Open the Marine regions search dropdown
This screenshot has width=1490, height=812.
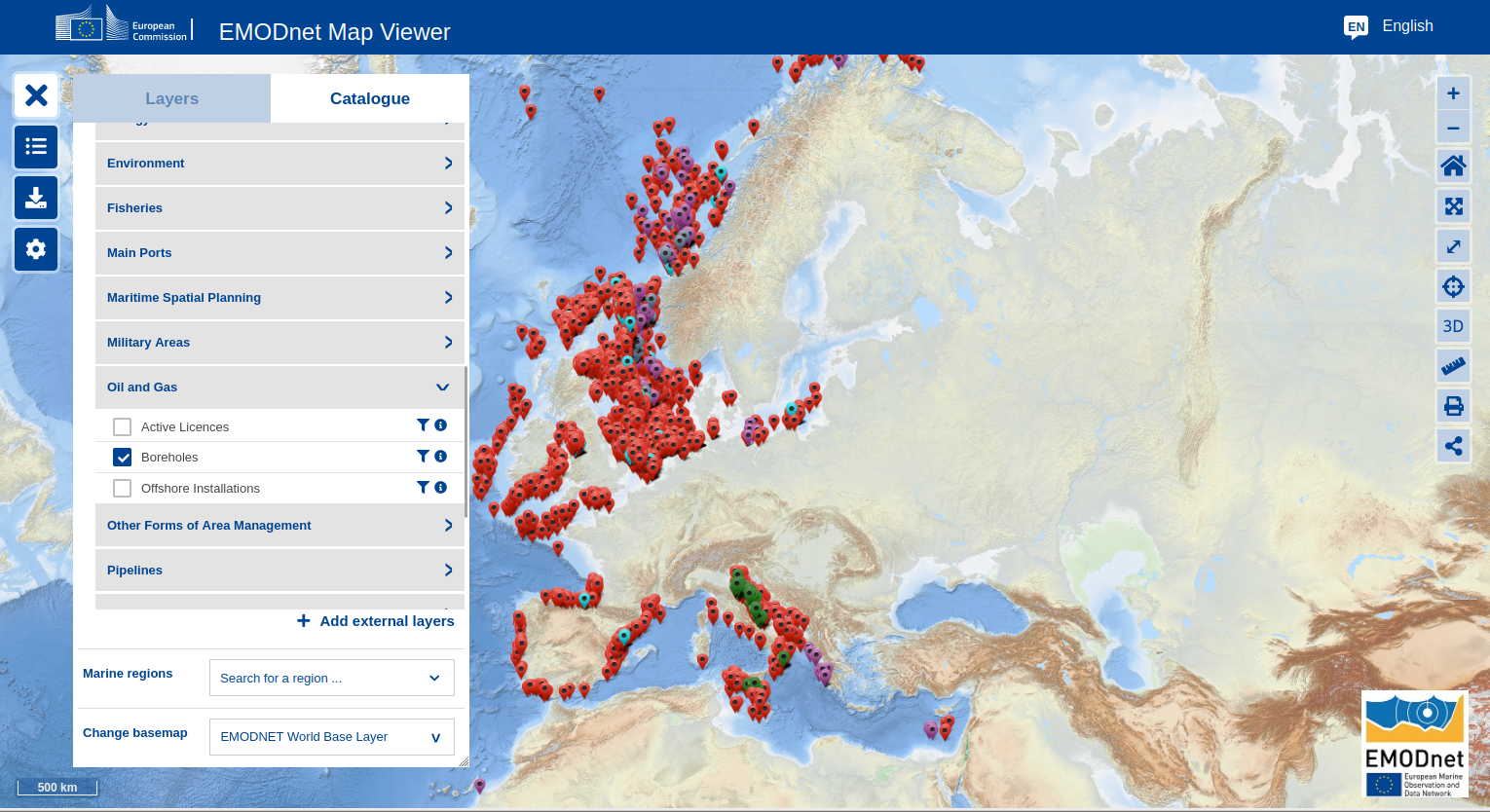(x=332, y=678)
